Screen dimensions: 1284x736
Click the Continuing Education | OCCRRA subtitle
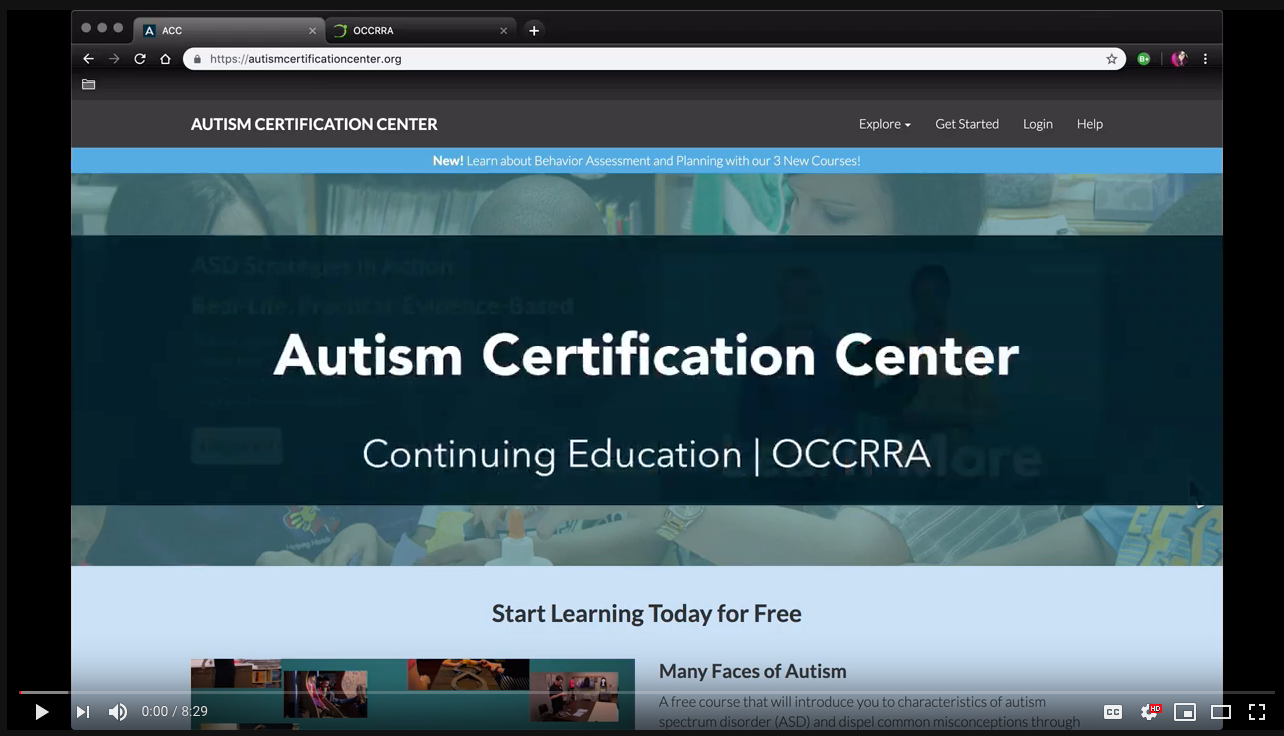pos(646,454)
